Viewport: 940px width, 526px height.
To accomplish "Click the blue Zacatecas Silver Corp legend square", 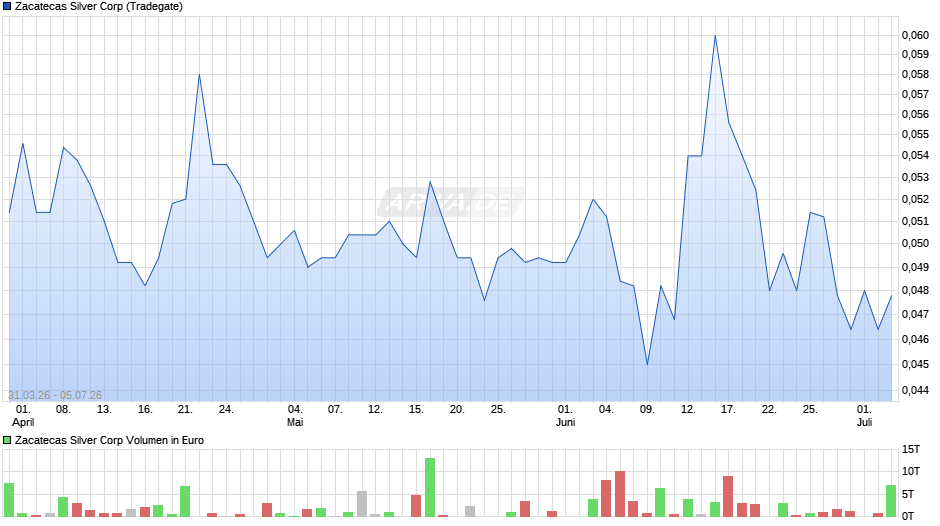I will [7, 7].
